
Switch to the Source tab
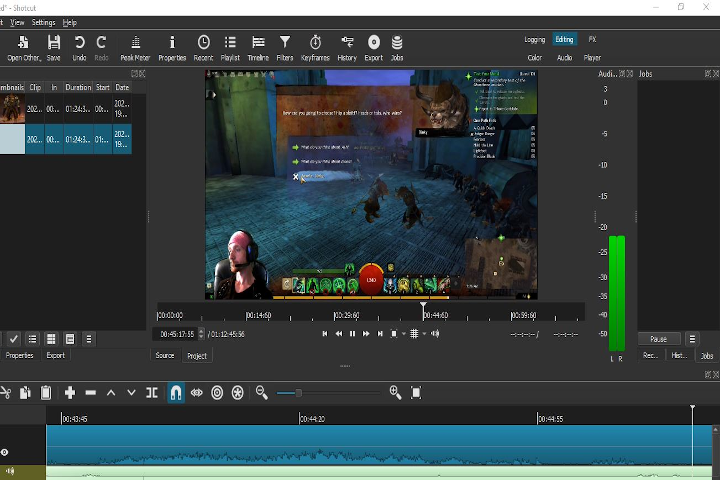pos(165,356)
